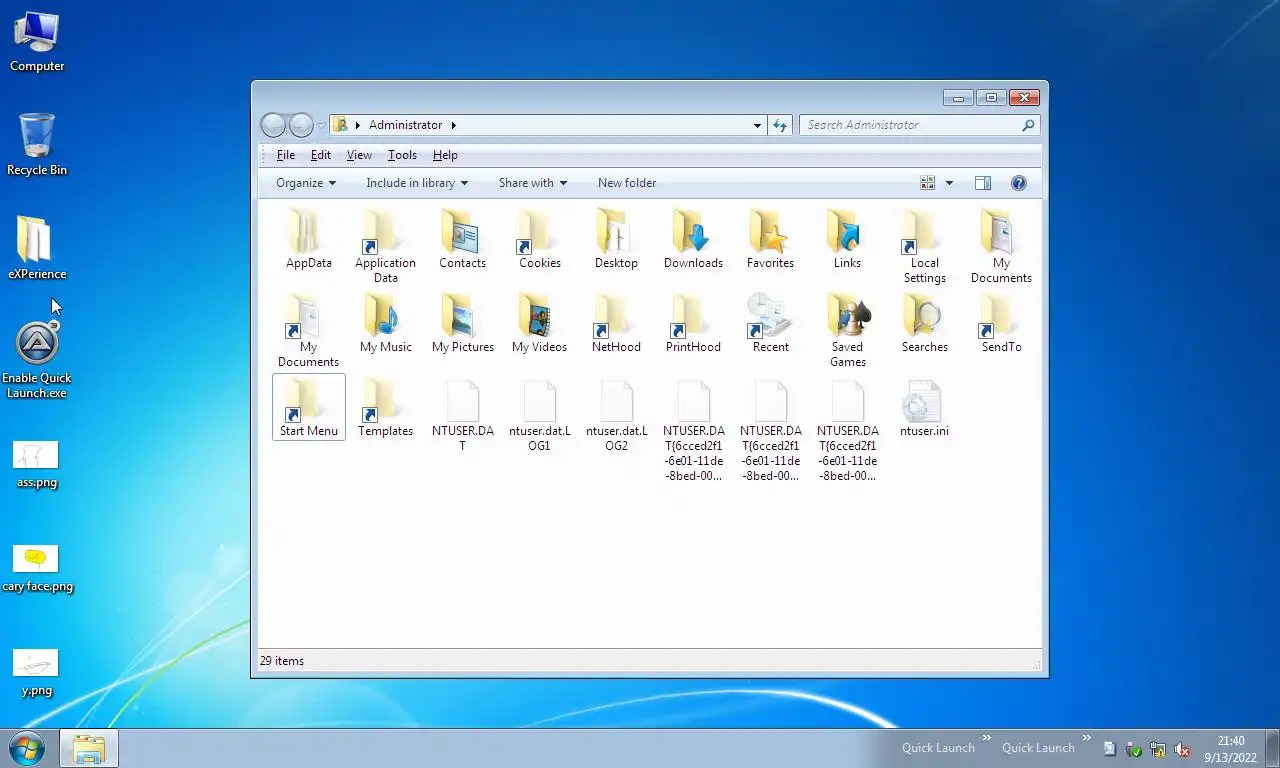This screenshot has height=768, width=1280.
Task: Select the Downloads folder
Action: [x=693, y=238]
